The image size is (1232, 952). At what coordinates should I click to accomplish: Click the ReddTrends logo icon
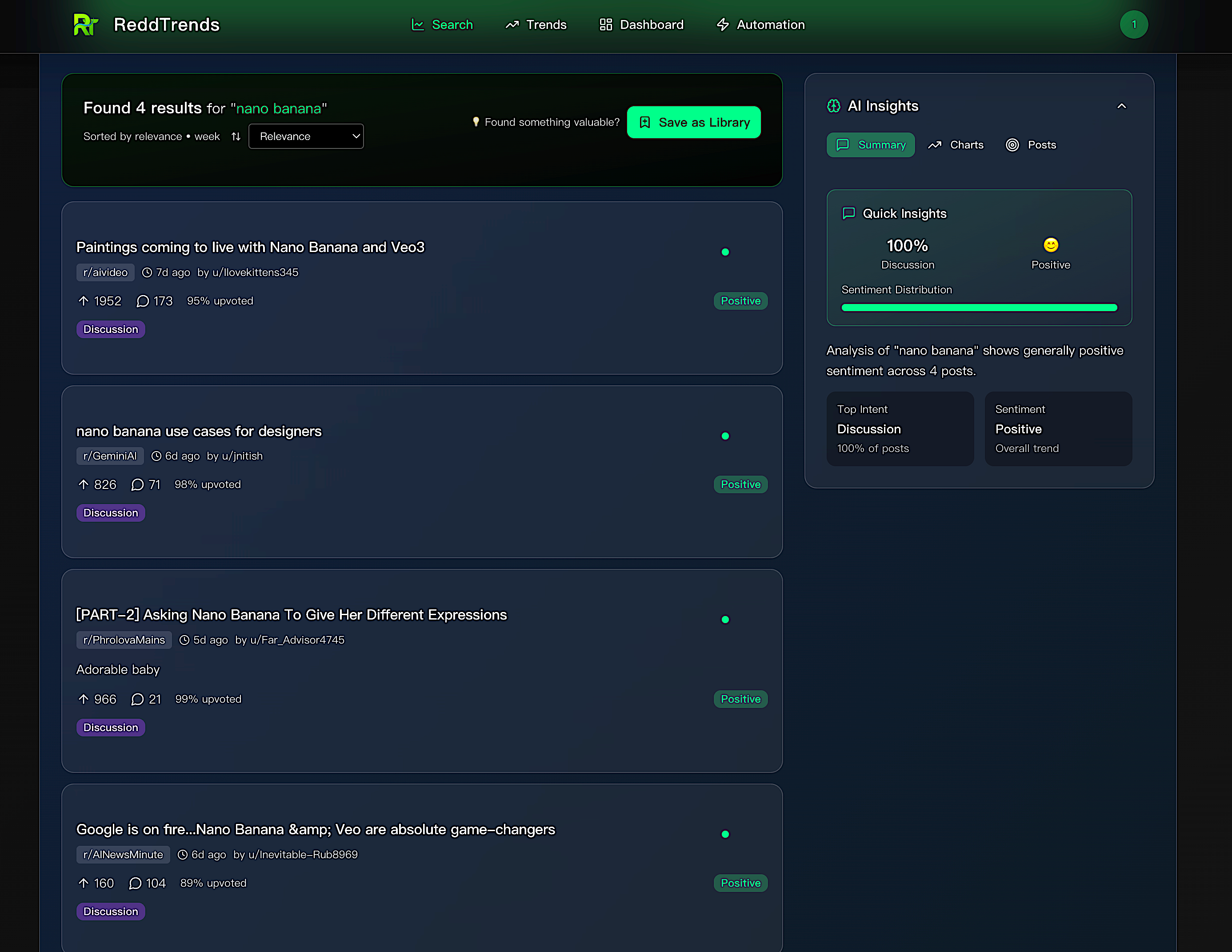pos(86,25)
